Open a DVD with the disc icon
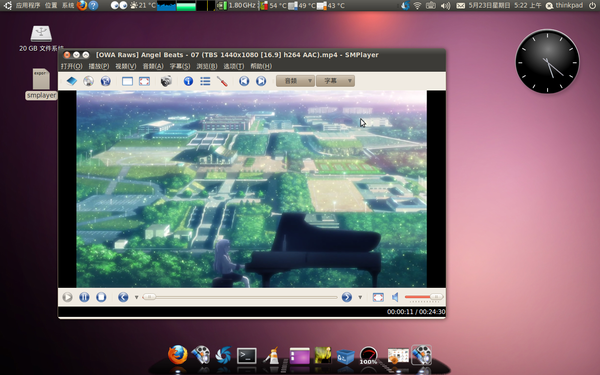Screen dimensions: 600x375 (88, 81)
